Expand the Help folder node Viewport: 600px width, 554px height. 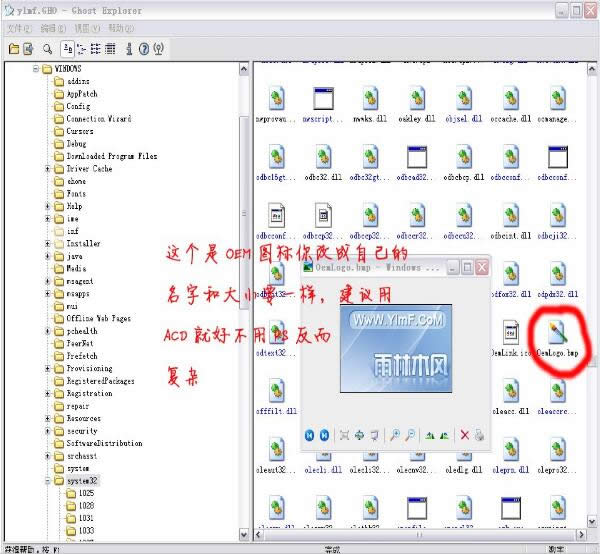48,206
